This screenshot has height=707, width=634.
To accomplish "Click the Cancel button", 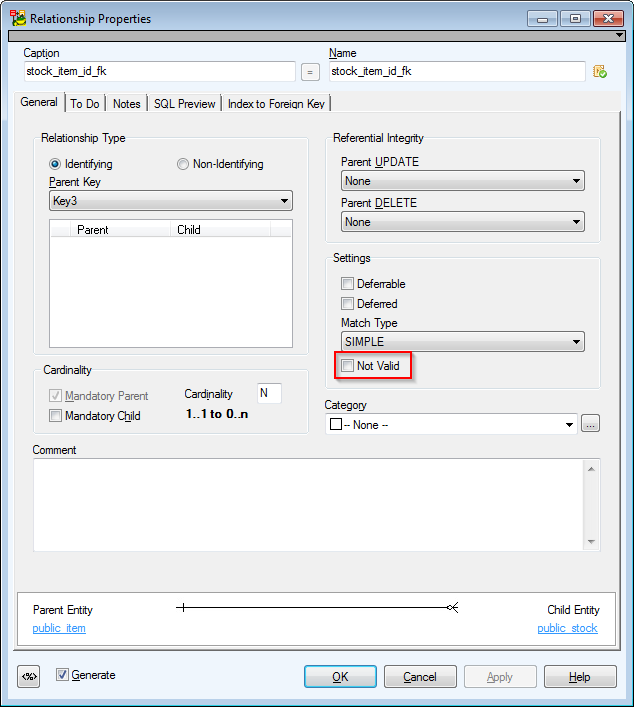I will coord(420,677).
